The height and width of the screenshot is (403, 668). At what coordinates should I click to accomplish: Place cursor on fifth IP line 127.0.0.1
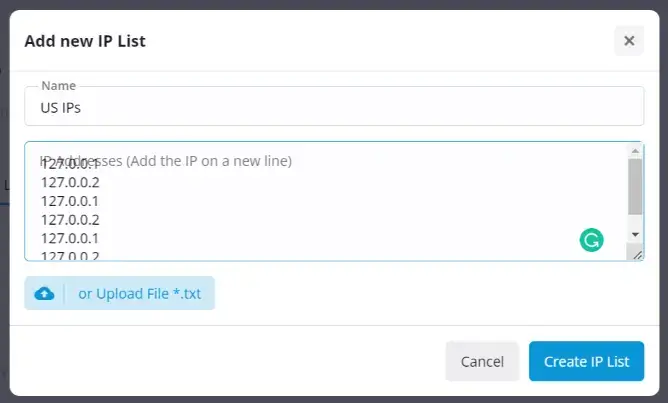70,239
